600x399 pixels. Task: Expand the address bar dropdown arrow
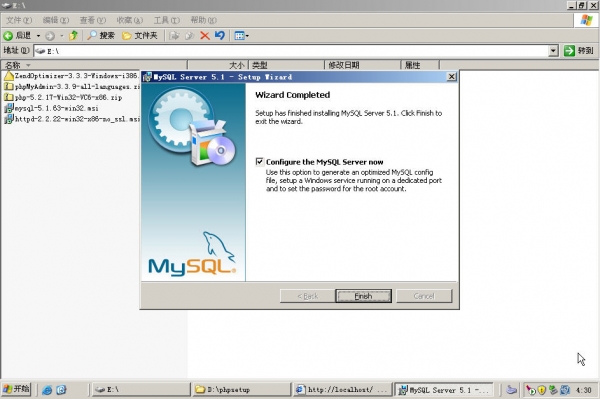[x=553, y=50]
